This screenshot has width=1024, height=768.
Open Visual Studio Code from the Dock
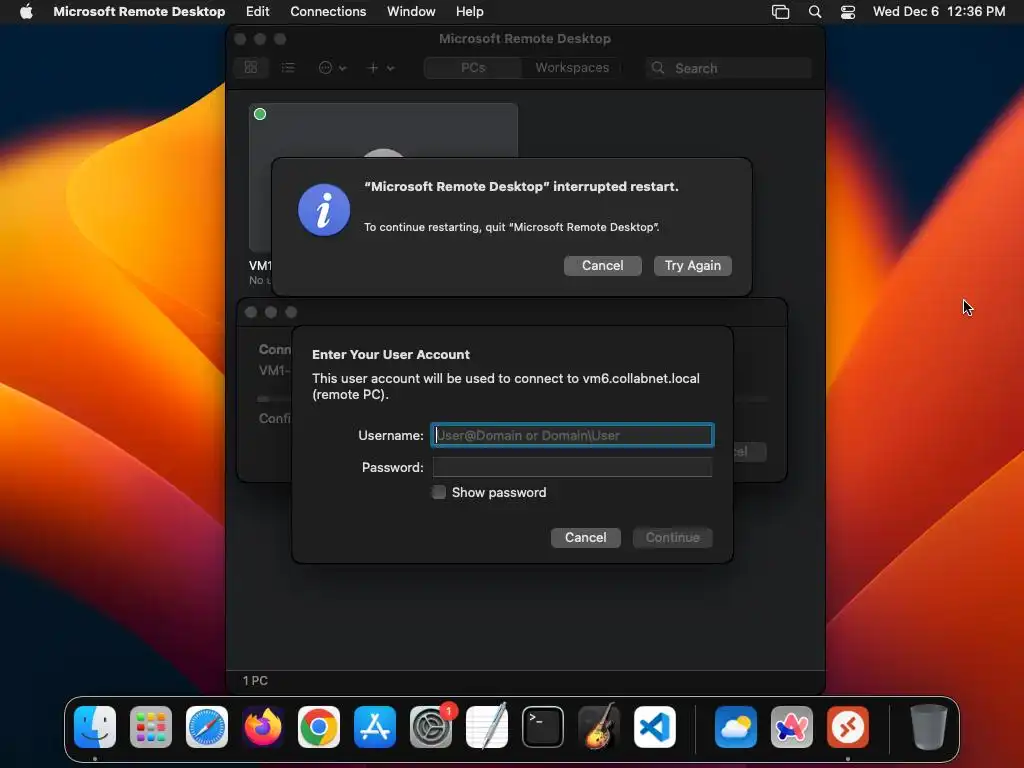tap(655, 726)
